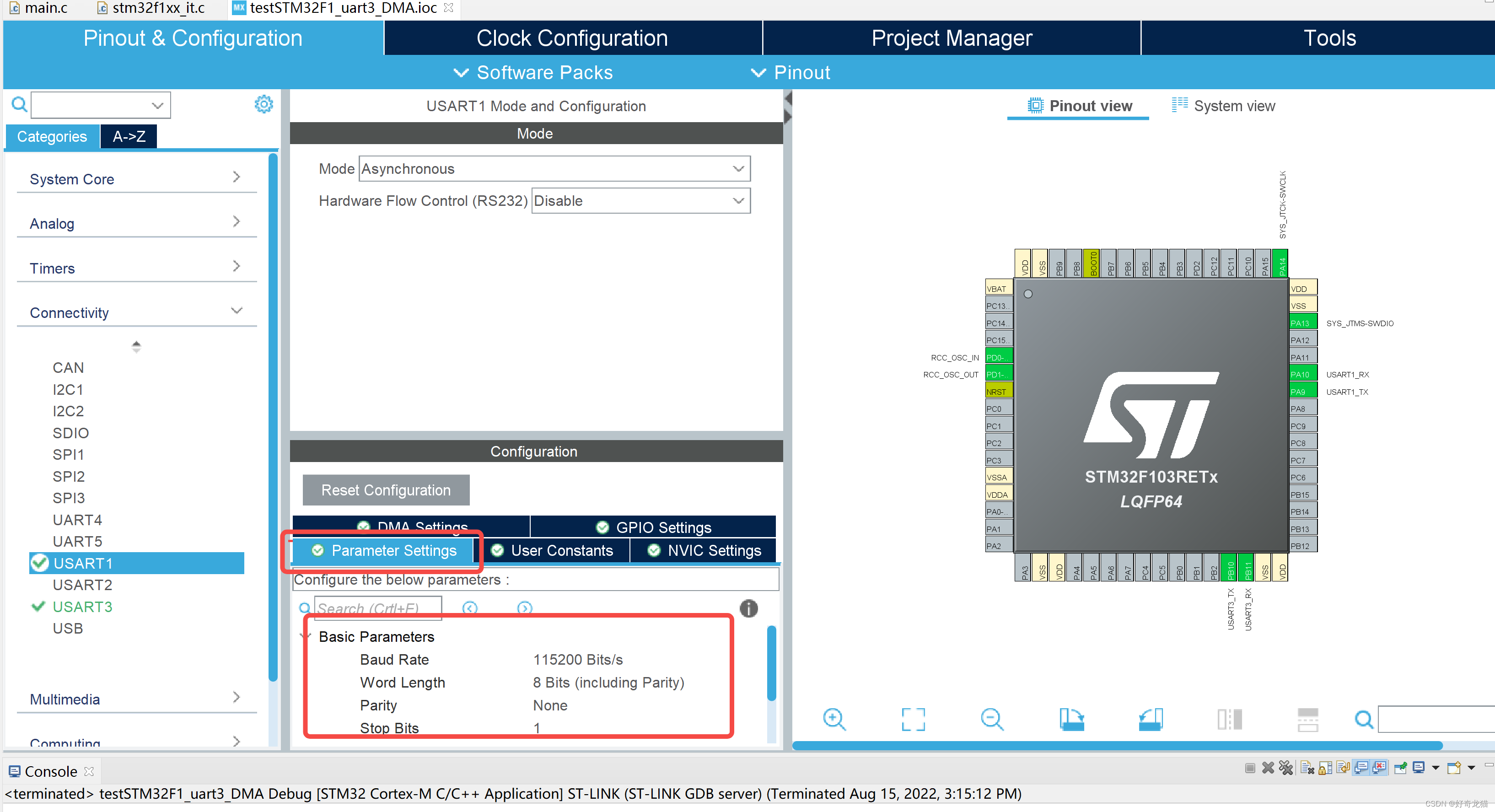Screen dimensions: 1495x812
Task: Select the Parameter Settings tab
Action: 384,550
